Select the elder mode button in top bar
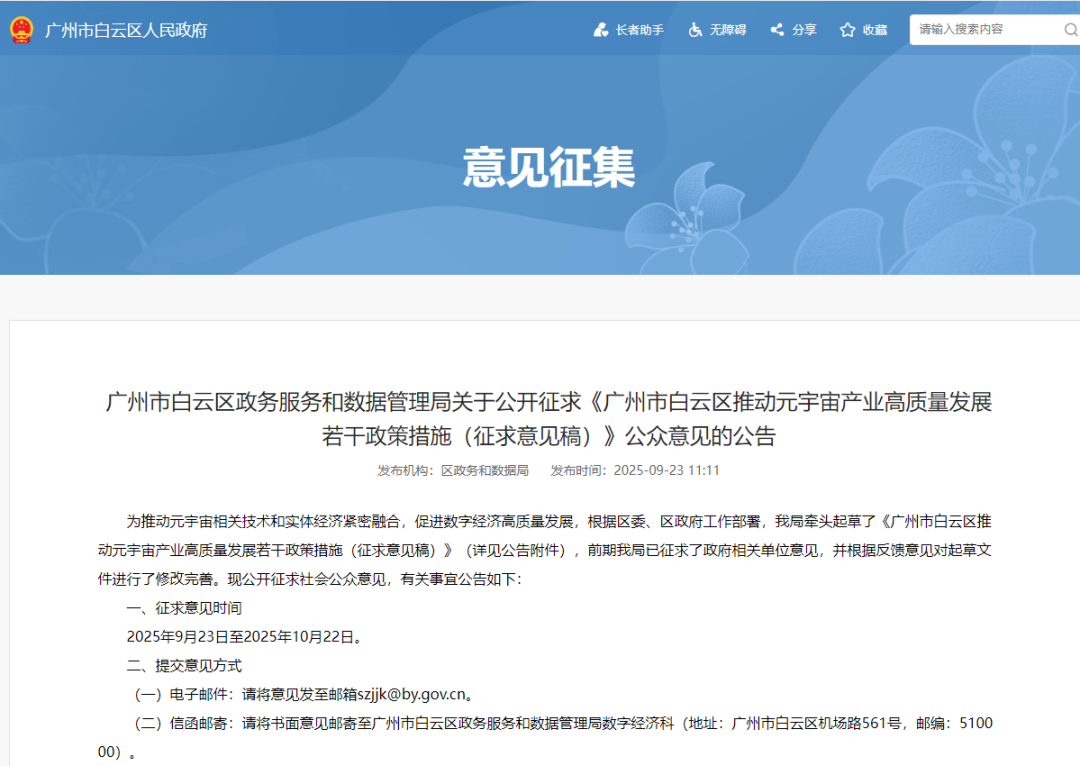1080x766 pixels. click(x=629, y=29)
